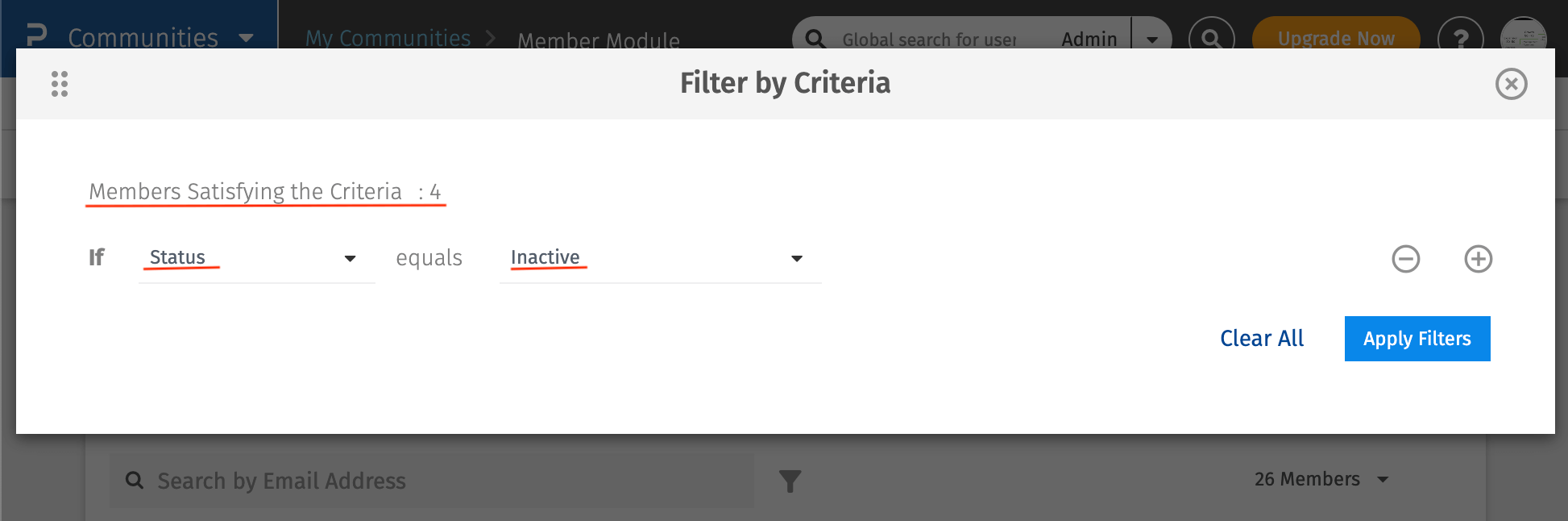The width and height of the screenshot is (1568, 521).
Task: Close the Filter by Criteria dialog
Action: (x=1512, y=84)
